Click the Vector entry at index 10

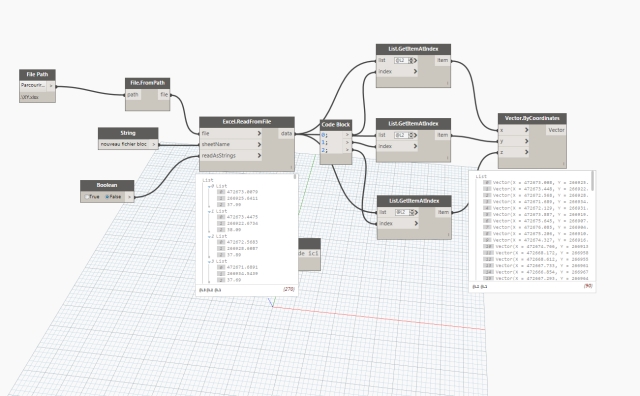pyautogui.click(x=535, y=247)
